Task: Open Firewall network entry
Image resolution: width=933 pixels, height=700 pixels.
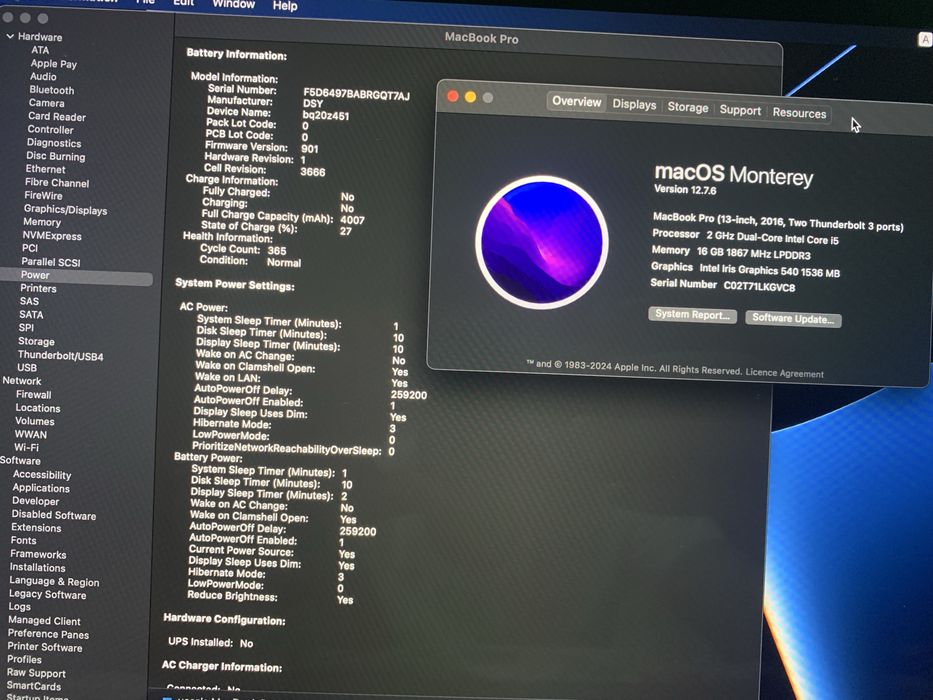Action: point(33,395)
